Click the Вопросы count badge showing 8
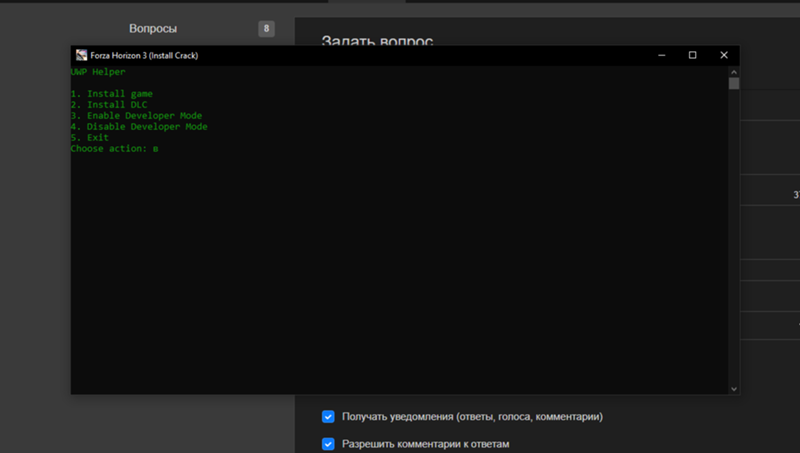 (266, 29)
